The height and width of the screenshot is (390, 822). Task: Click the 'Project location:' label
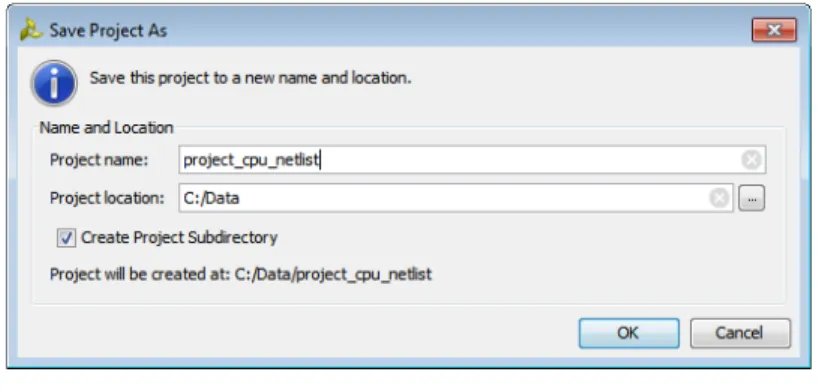point(107,198)
